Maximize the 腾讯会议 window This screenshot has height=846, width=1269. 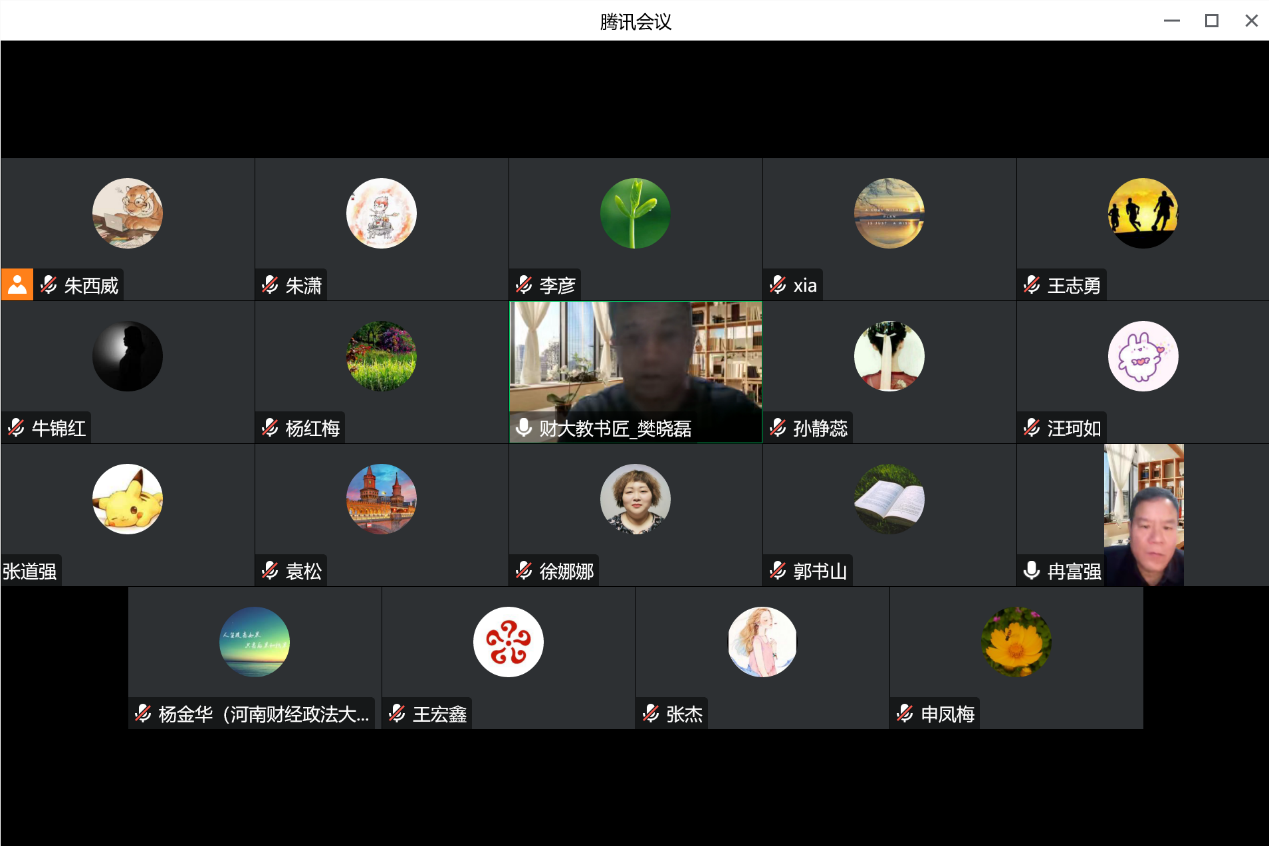(x=1211, y=20)
